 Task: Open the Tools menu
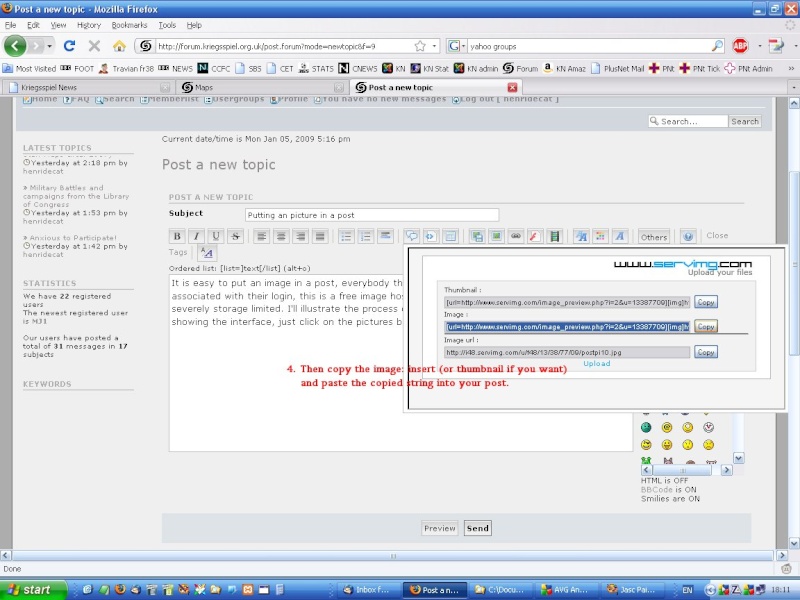click(x=167, y=25)
